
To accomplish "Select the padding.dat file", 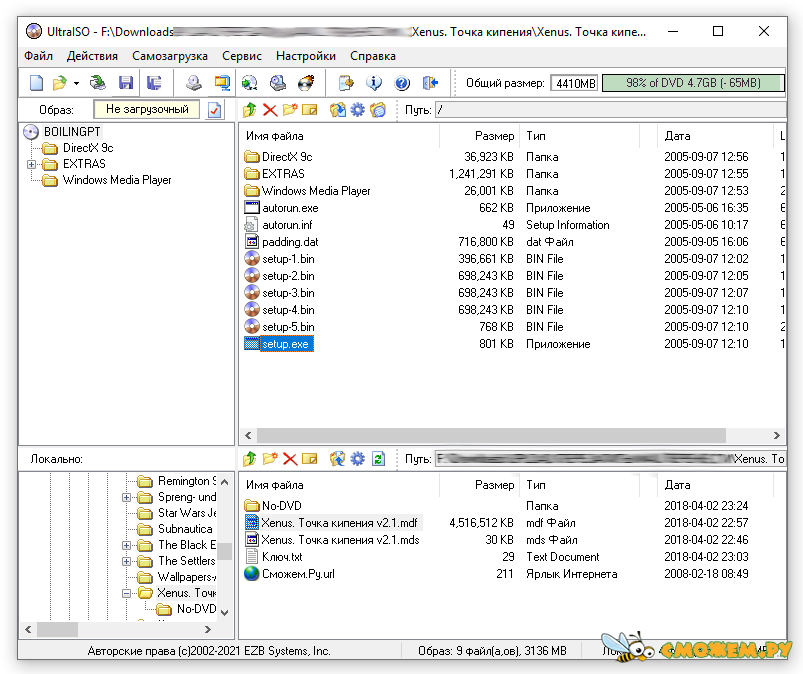I will click(x=290, y=242).
